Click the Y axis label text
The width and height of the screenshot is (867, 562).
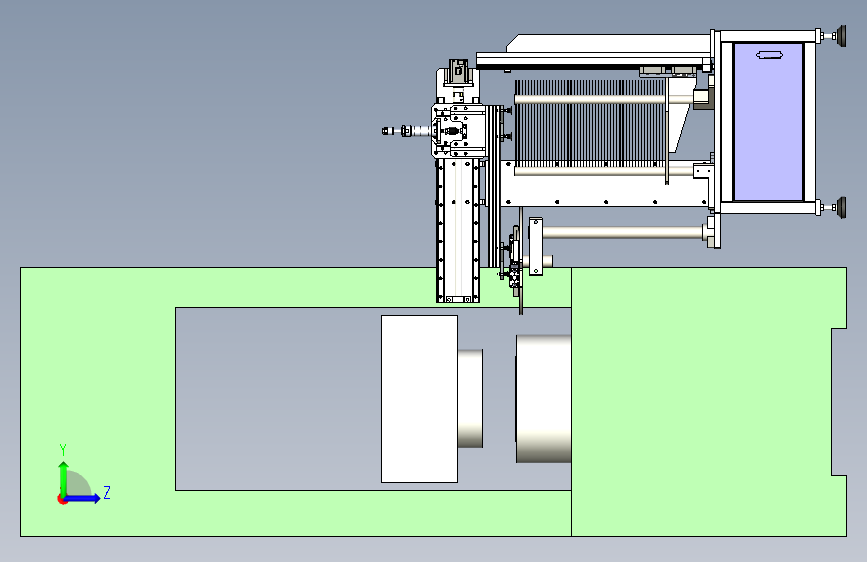[x=63, y=449]
